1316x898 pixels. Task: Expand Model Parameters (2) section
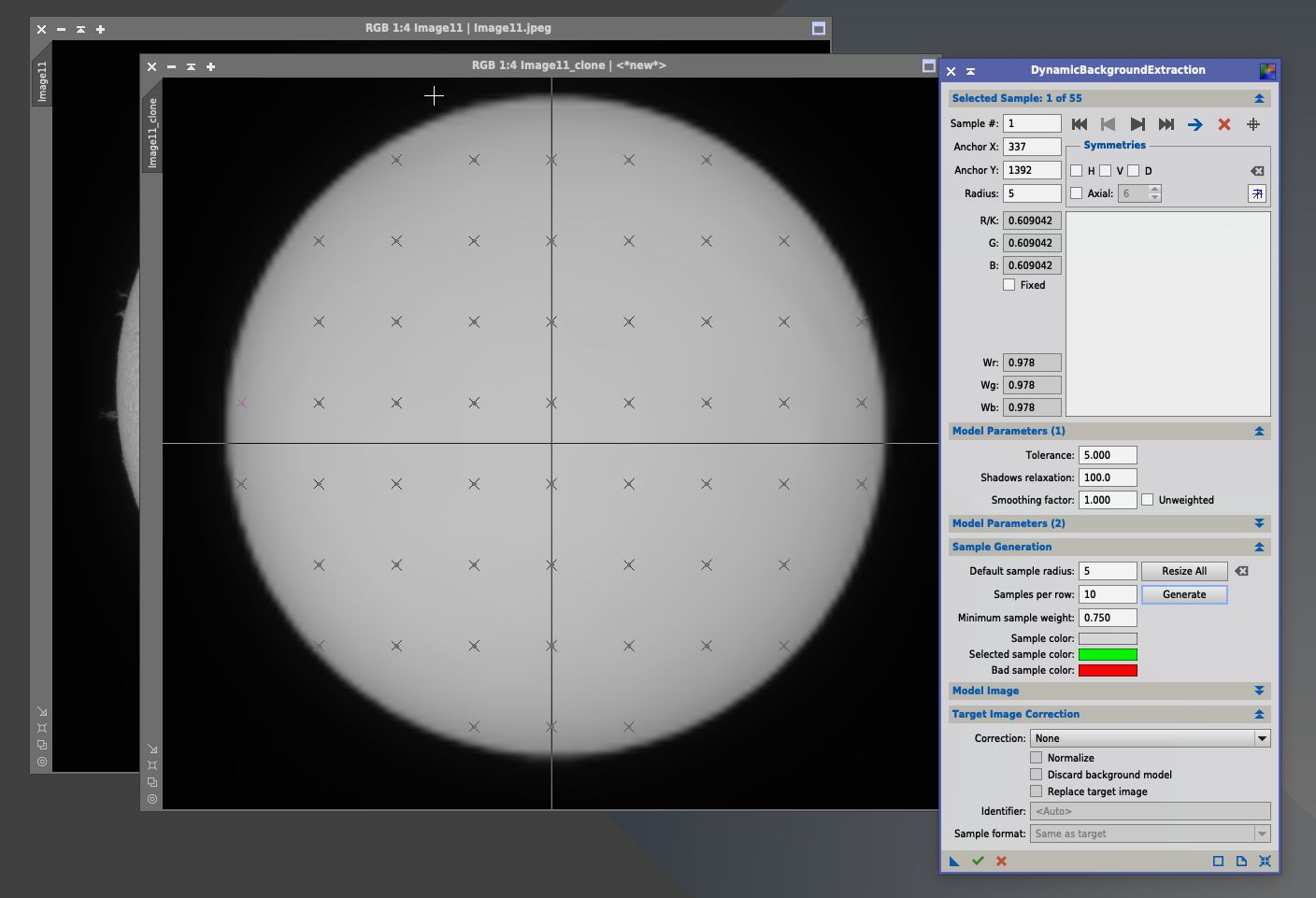tap(1259, 523)
